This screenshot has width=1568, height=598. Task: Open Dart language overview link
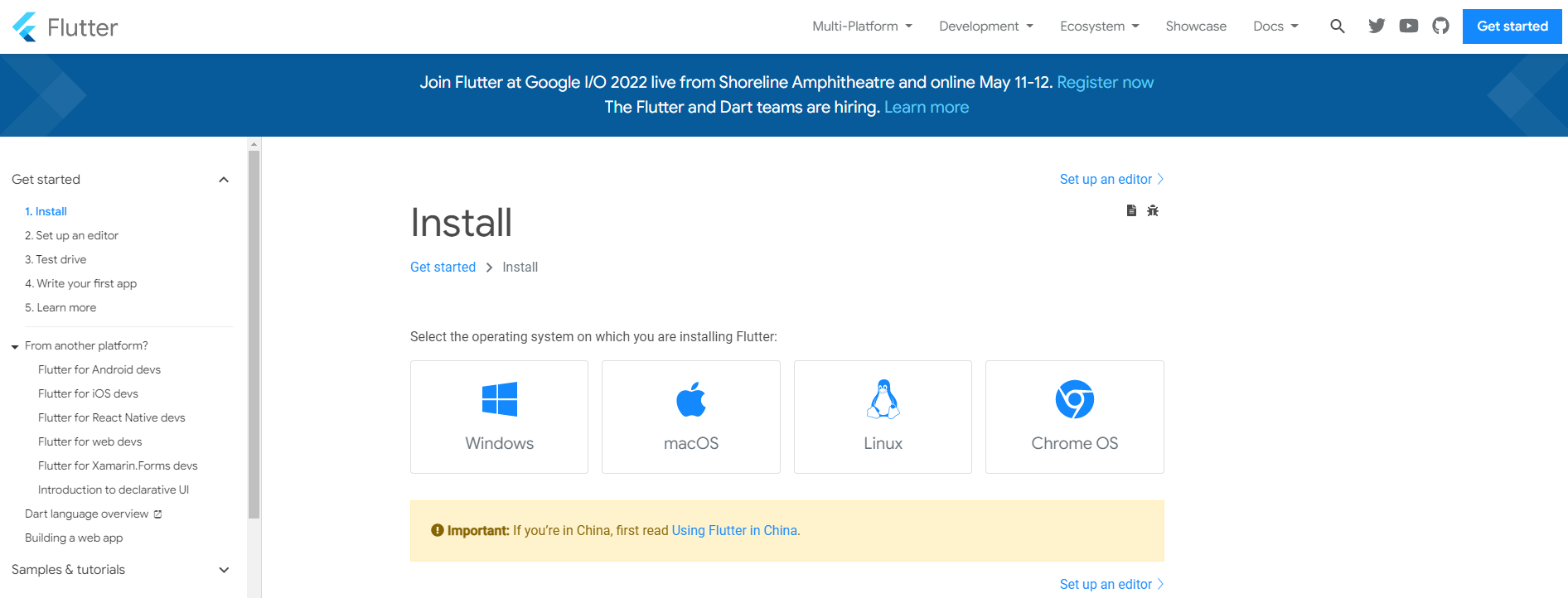click(87, 514)
